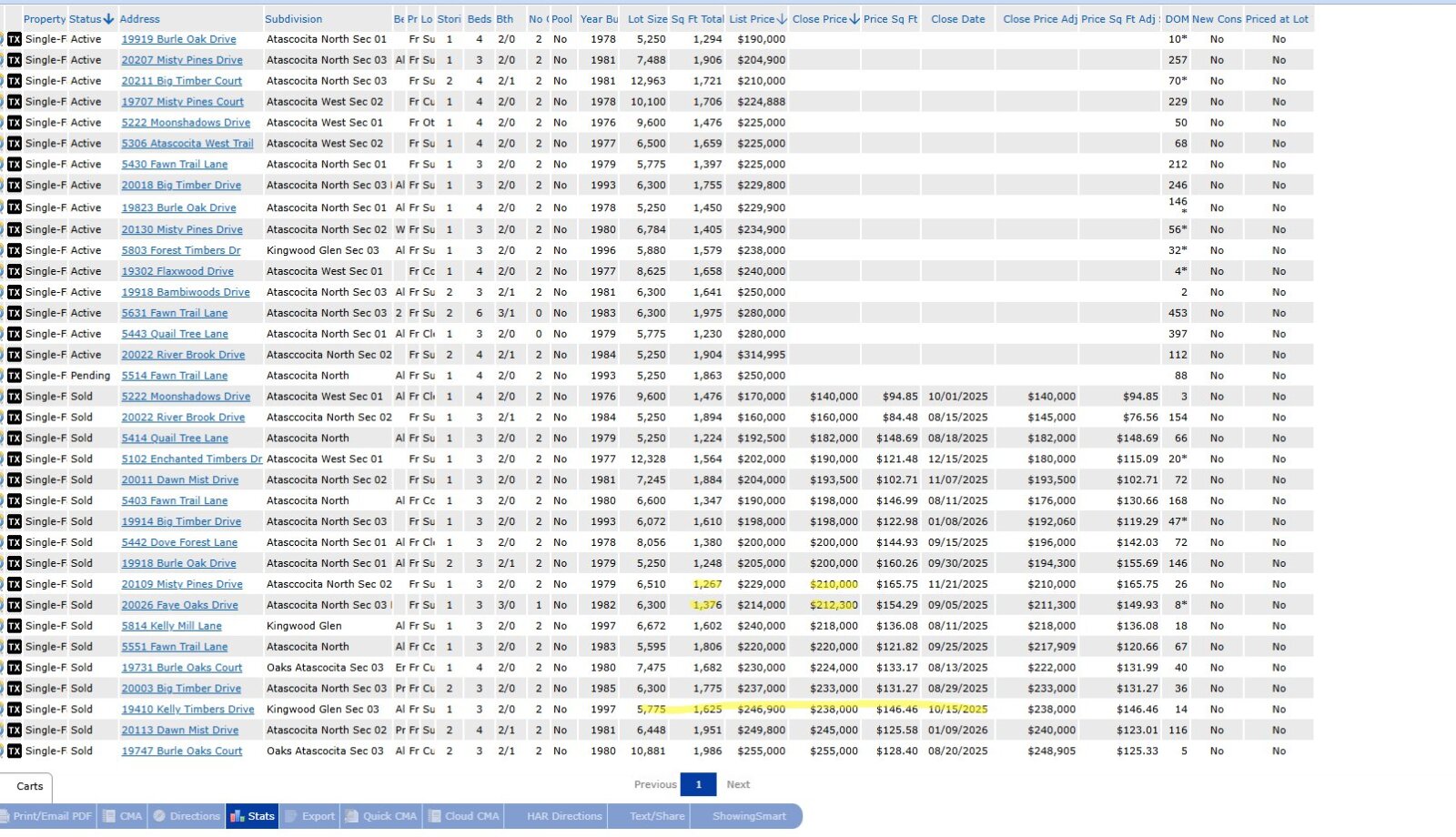Click the Next page button
The width and height of the screenshot is (1456, 837).
coord(738,784)
